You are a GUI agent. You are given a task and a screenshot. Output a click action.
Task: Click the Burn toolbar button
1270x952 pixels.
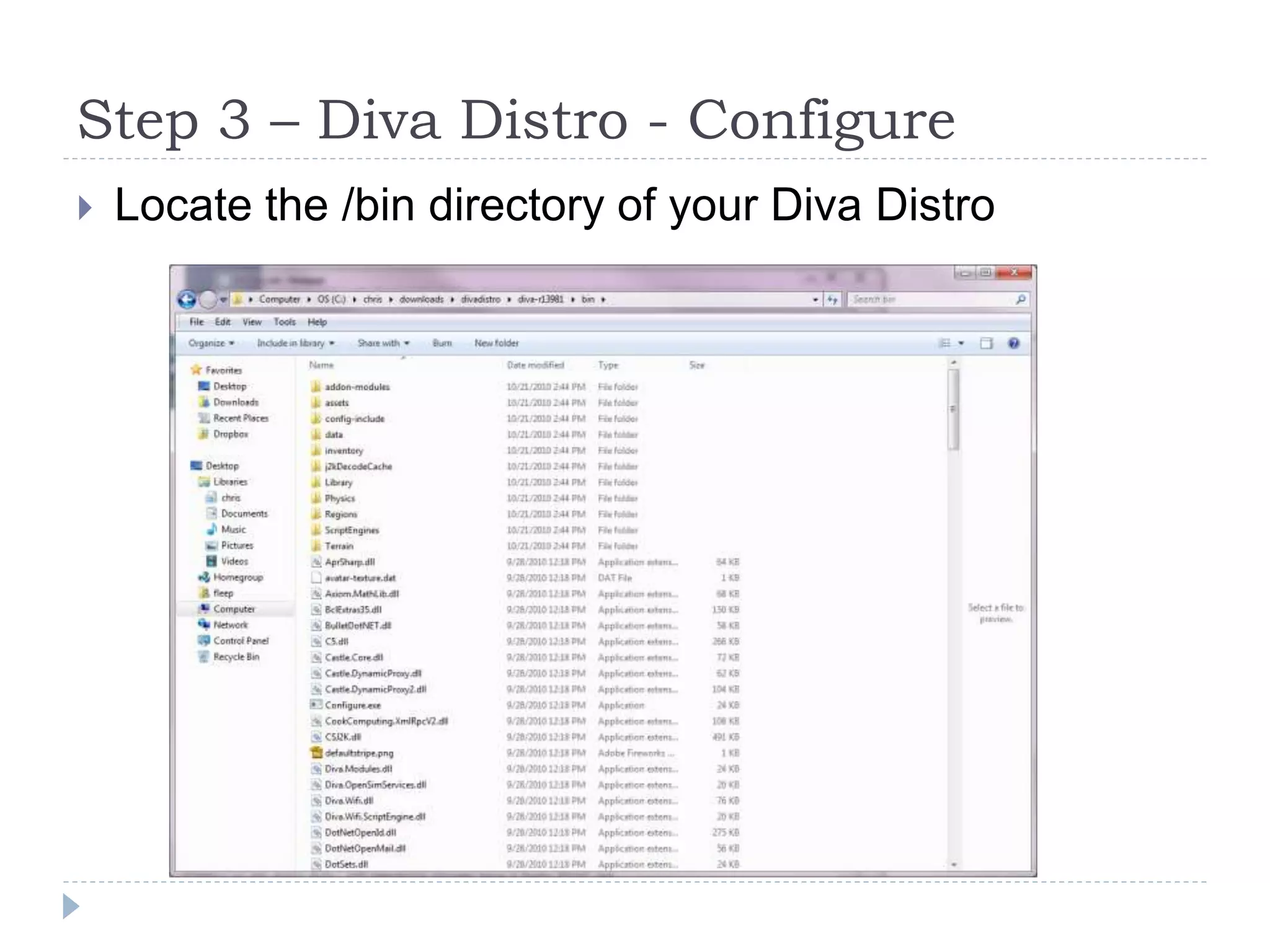point(442,343)
